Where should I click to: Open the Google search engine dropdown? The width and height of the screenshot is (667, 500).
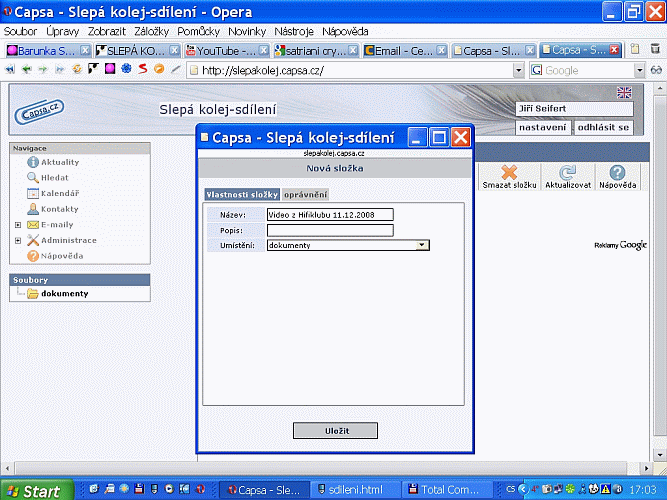coord(640,71)
